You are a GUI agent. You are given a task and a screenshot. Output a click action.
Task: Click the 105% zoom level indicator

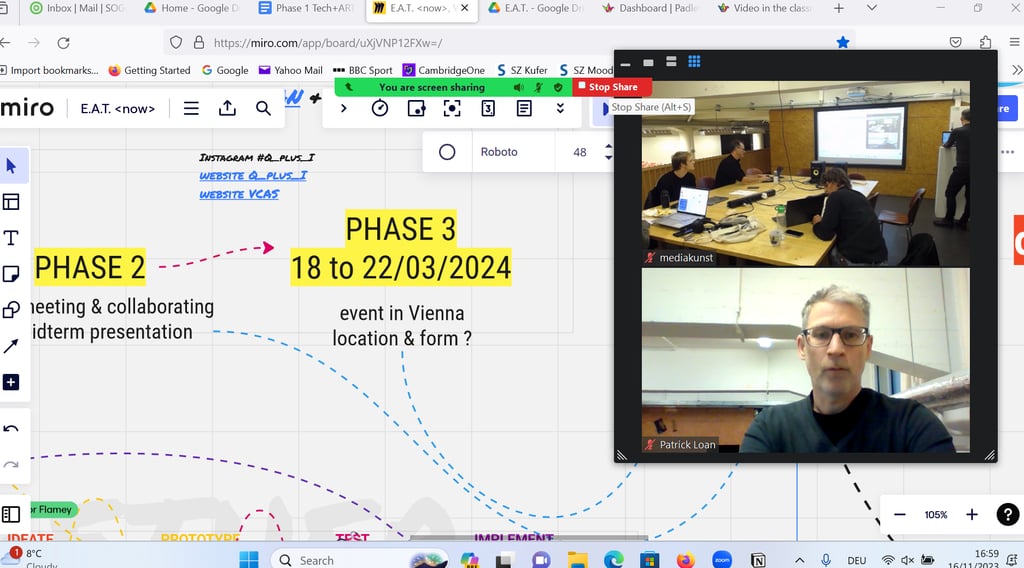[936, 514]
